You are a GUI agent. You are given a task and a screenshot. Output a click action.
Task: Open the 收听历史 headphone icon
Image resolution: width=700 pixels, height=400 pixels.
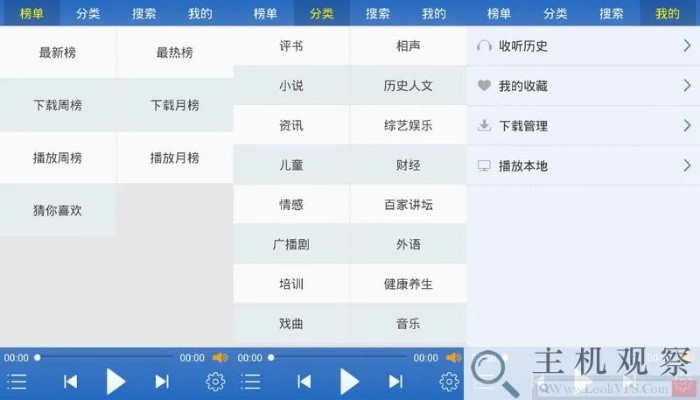pyautogui.click(x=484, y=46)
